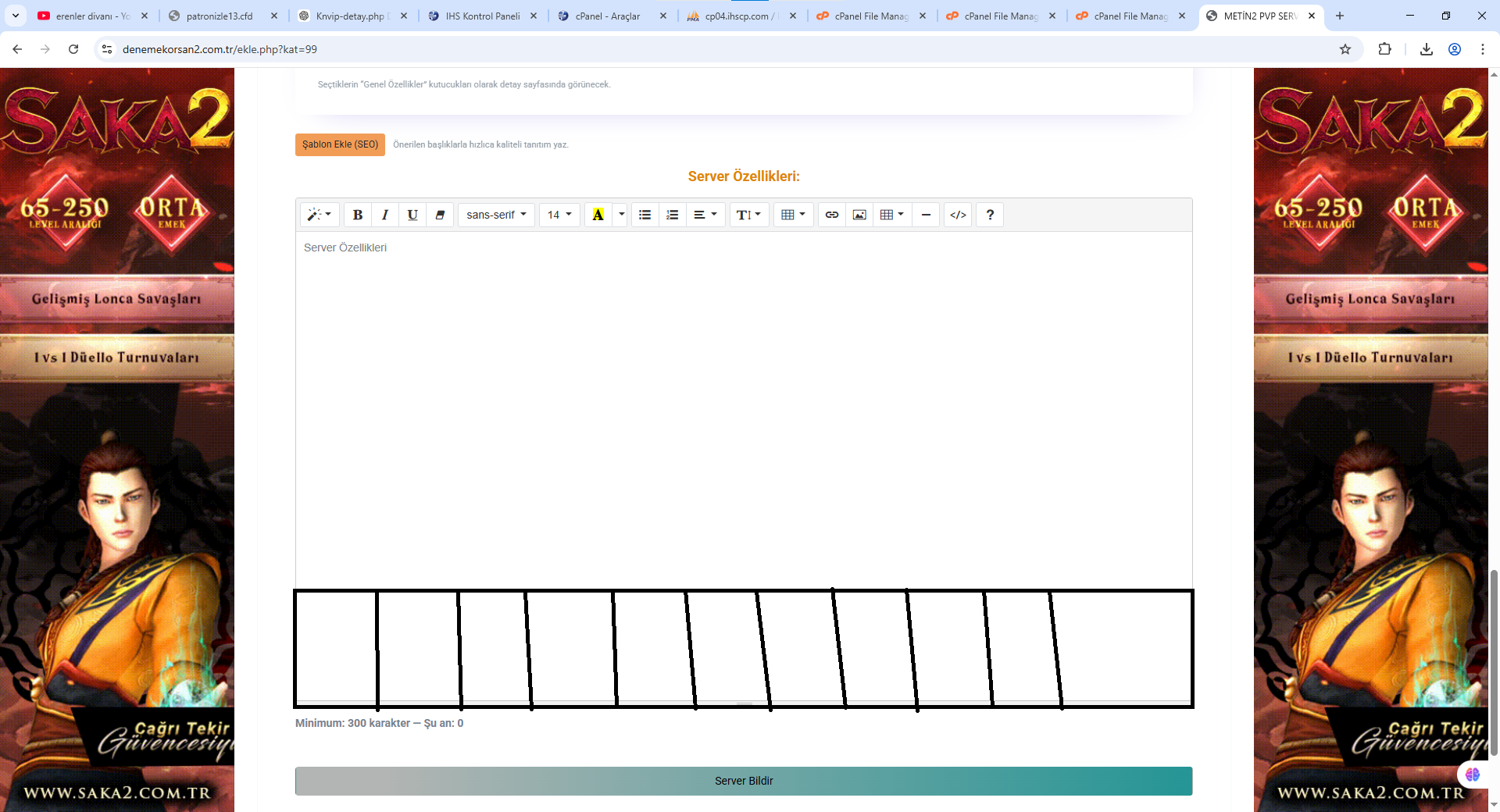Submit with the Server Bildir button
The height and width of the screenshot is (812, 1500).
point(744,781)
